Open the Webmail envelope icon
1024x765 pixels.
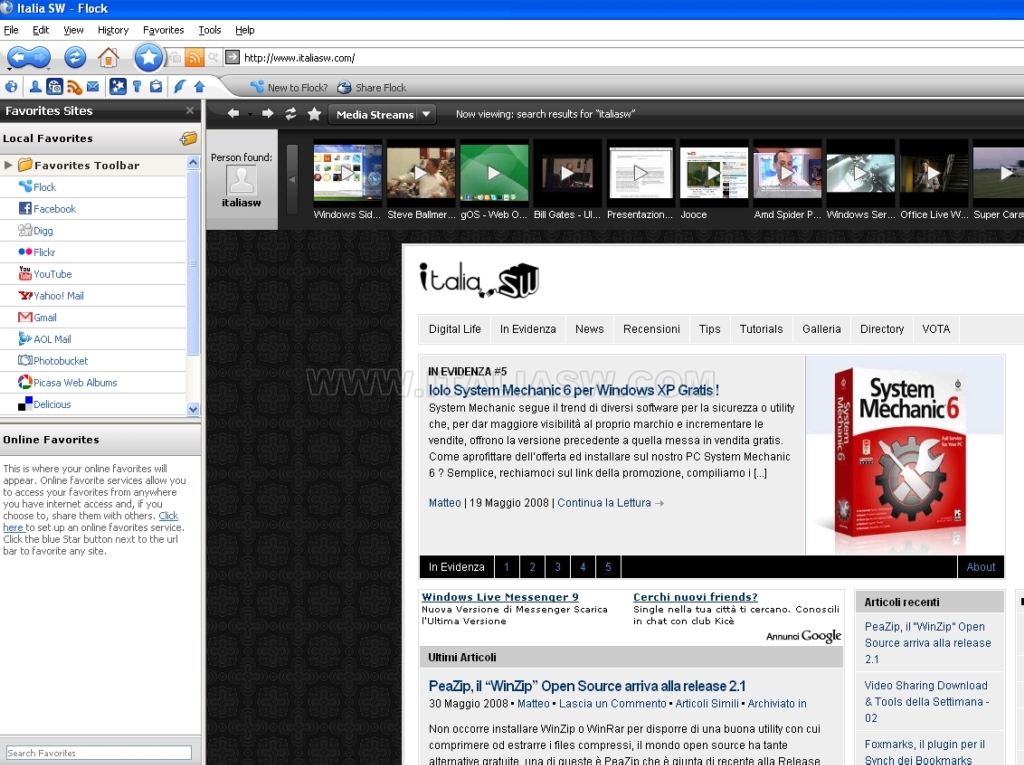click(93, 86)
